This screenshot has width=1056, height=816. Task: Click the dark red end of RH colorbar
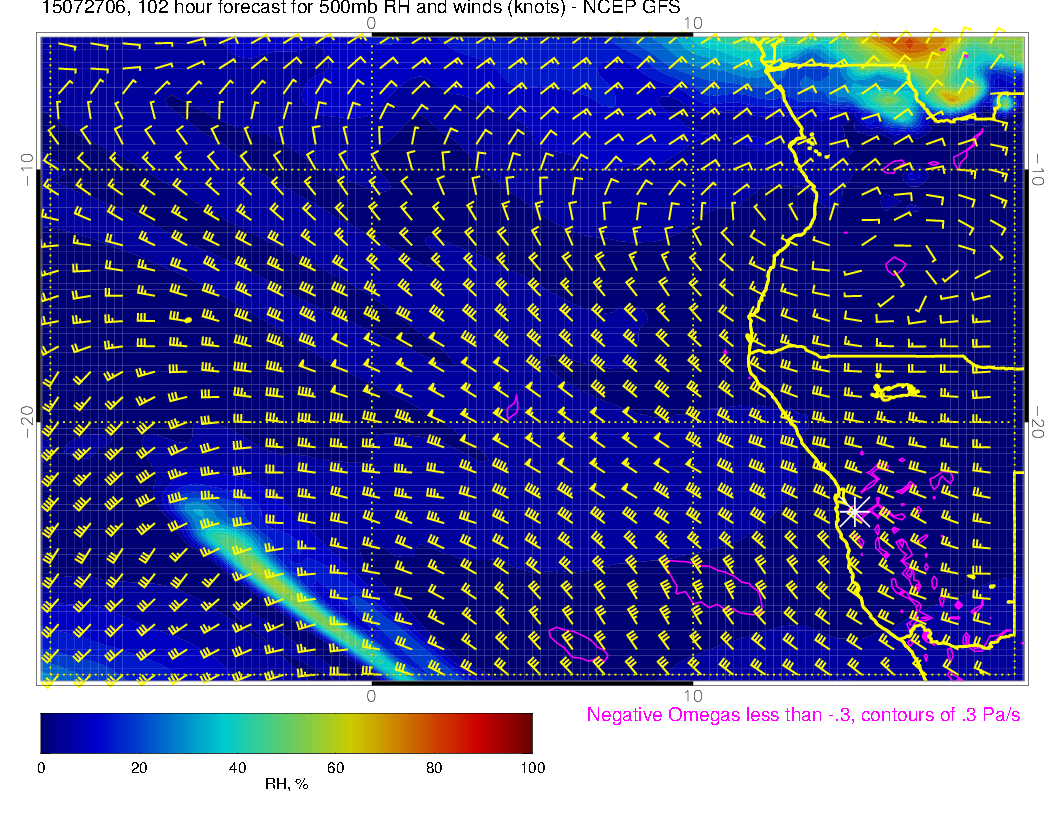(520, 732)
